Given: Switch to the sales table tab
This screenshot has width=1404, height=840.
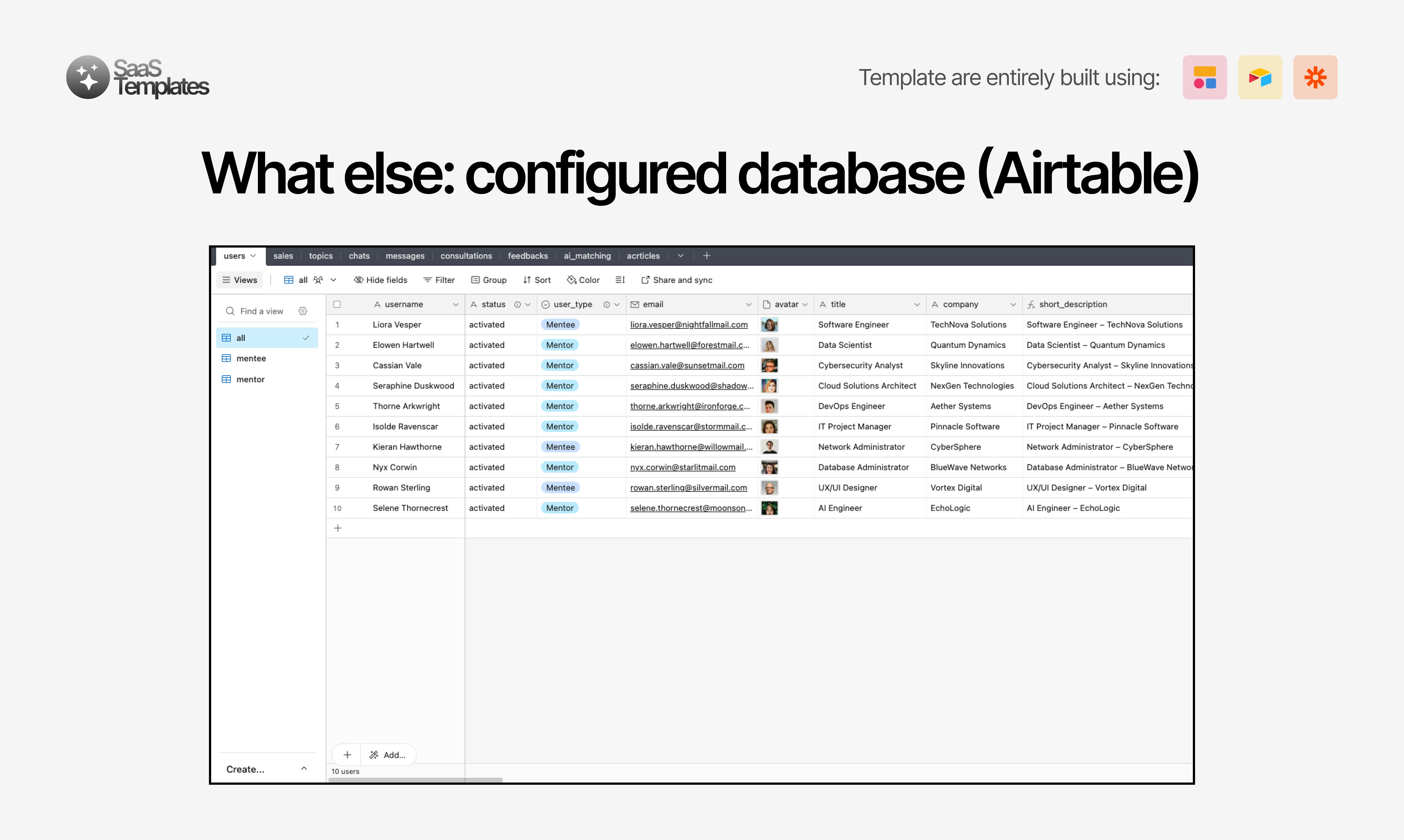Looking at the screenshot, I should tap(283, 256).
